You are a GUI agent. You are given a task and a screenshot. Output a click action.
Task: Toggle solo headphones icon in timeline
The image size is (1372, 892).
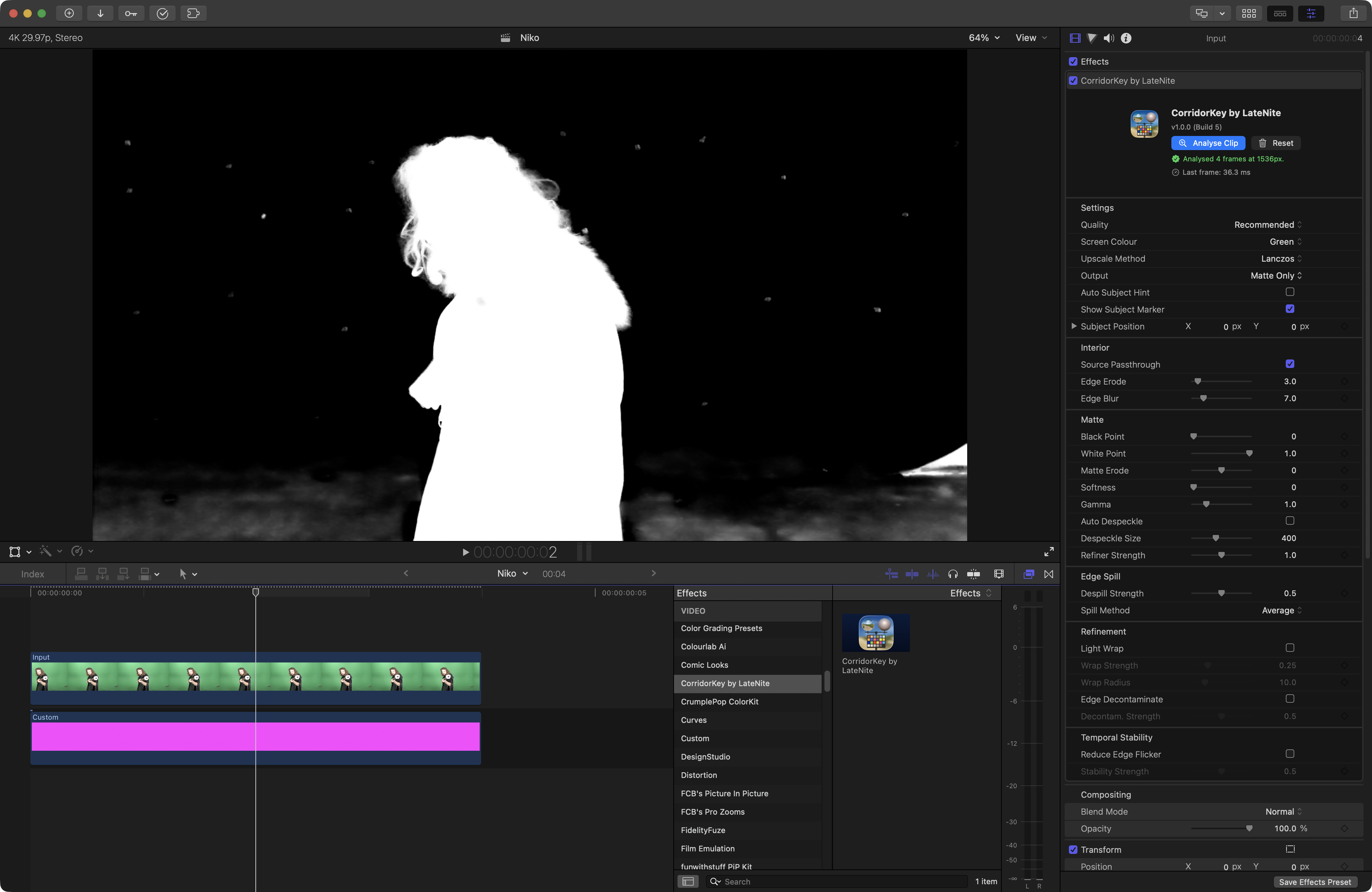coord(952,574)
